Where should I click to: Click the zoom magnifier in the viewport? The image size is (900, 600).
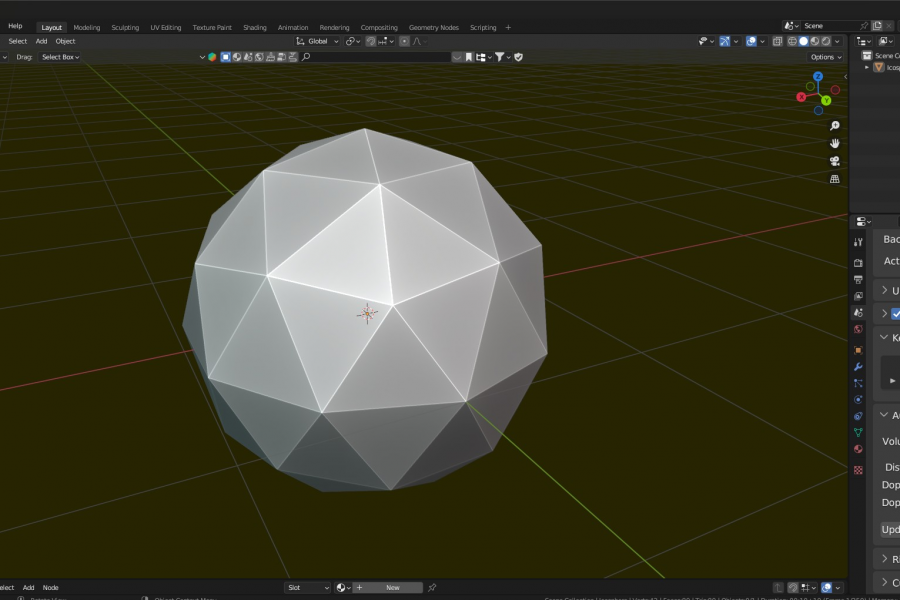click(835, 126)
